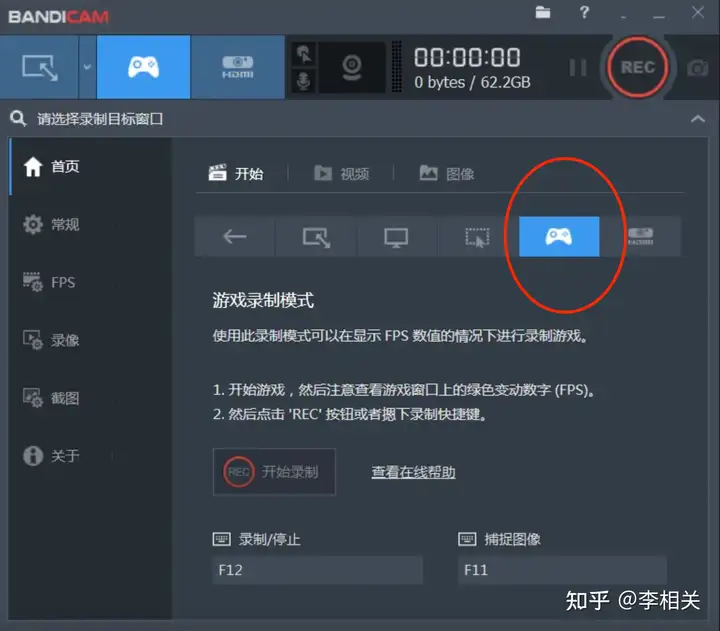Toggle mouse cursor effect icon

pos(303,54)
